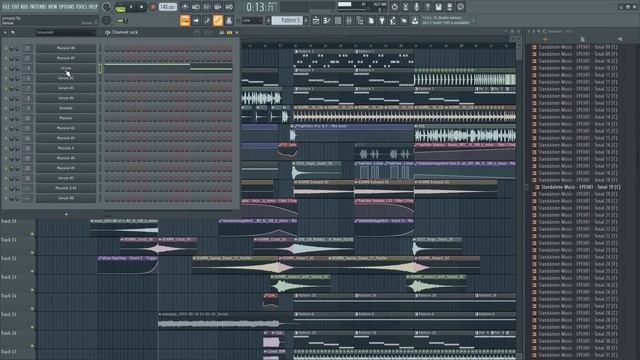This screenshot has height=360, width=640.
Task: Toggle typing keyboard to piano icon
Action: [185, 20]
